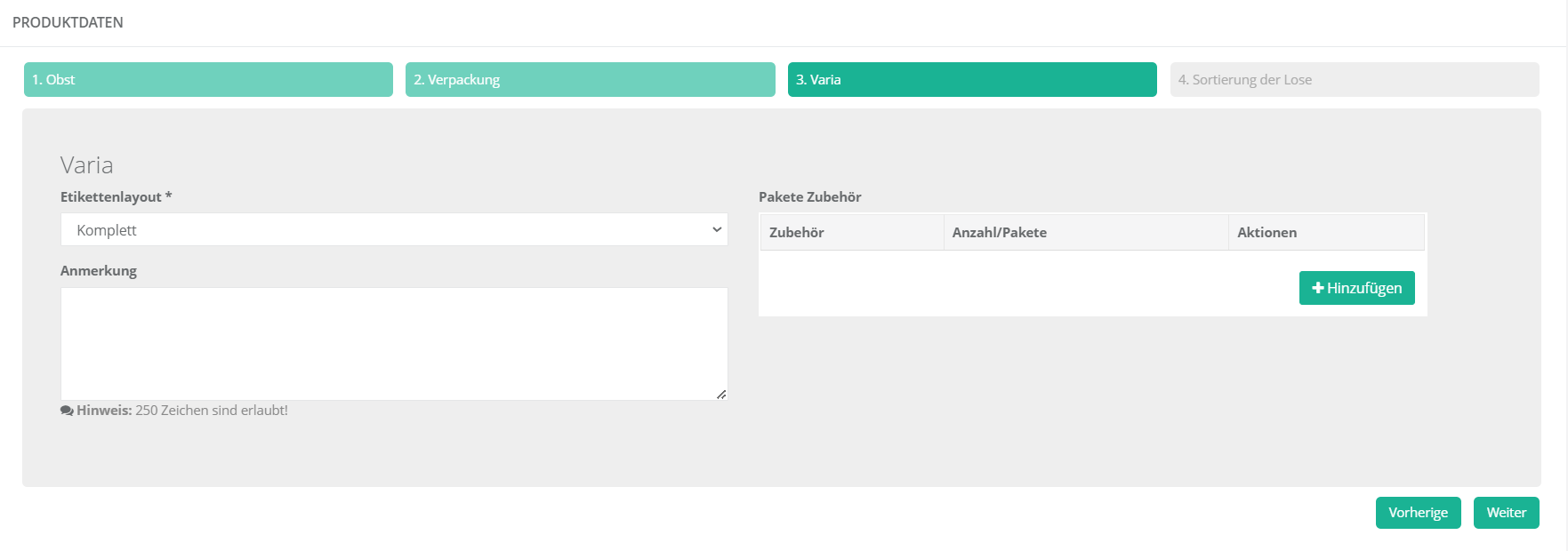1568x551 pixels.
Task: Open the 4. Sortierung der Lose step
Action: pos(1355,79)
